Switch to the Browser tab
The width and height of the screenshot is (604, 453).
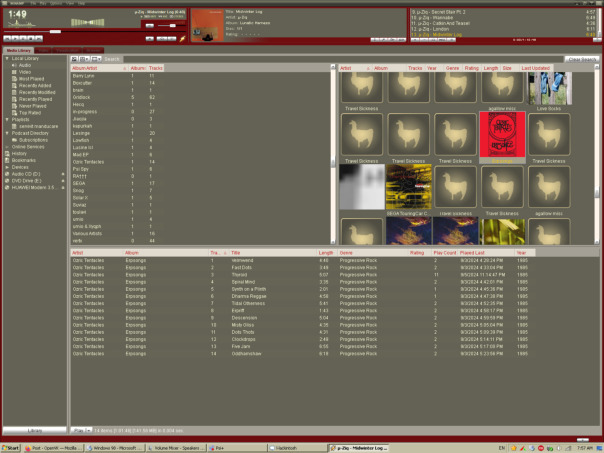(x=93, y=50)
